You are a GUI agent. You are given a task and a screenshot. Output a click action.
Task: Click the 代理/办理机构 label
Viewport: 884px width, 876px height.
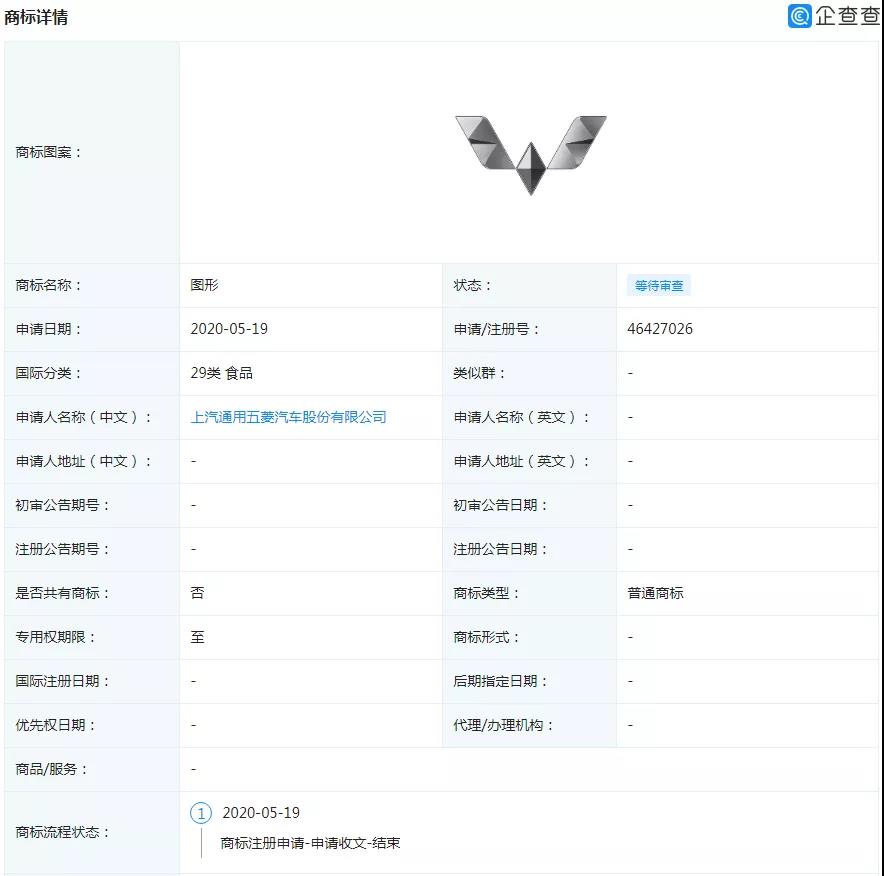(x=503, y=725)
